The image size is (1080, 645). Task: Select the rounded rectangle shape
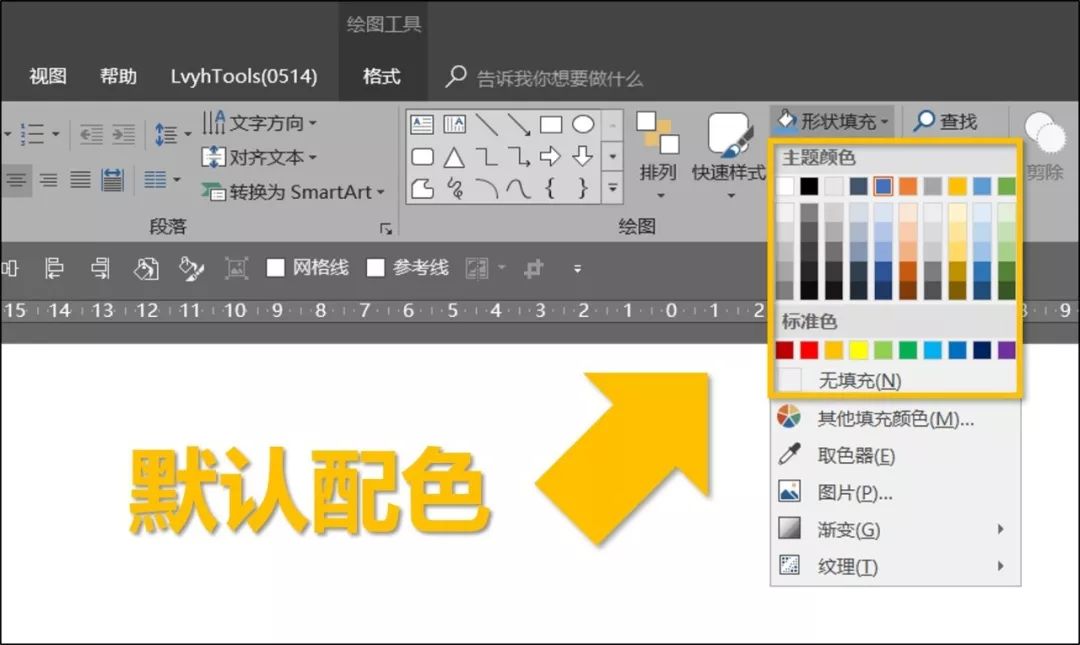(x=422, y=157)
